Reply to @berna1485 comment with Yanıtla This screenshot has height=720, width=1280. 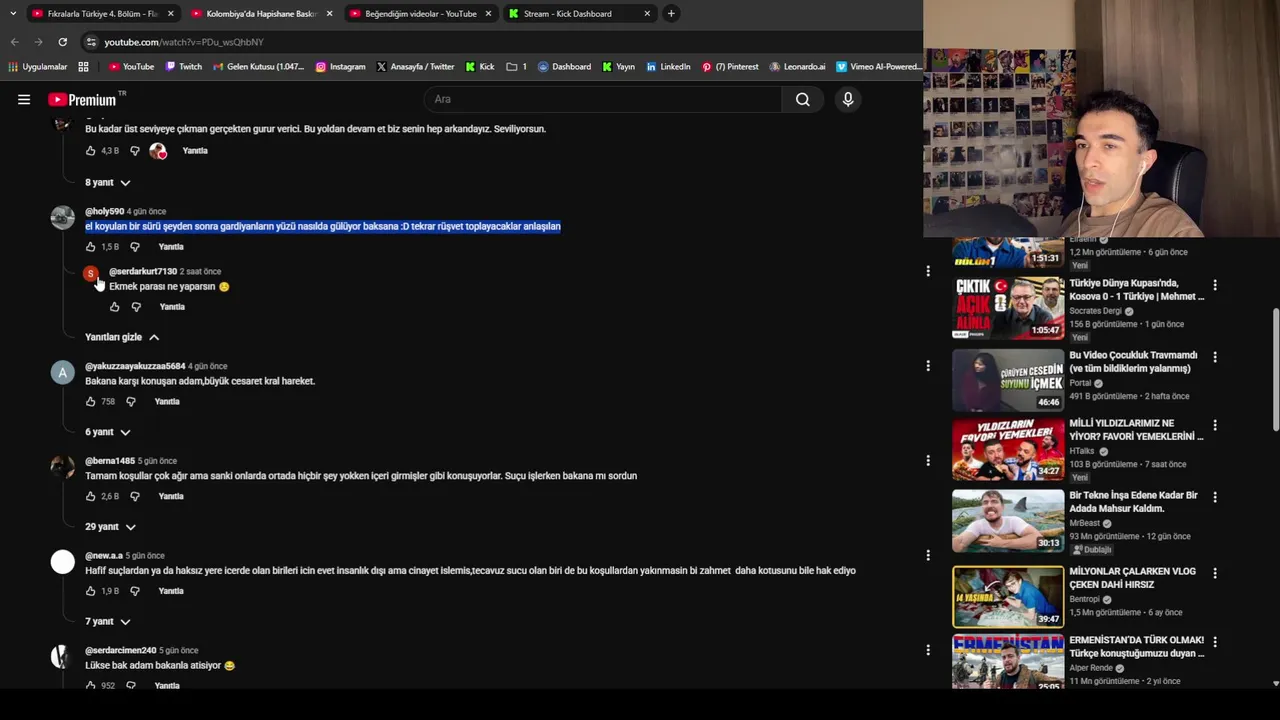[171, 497]
